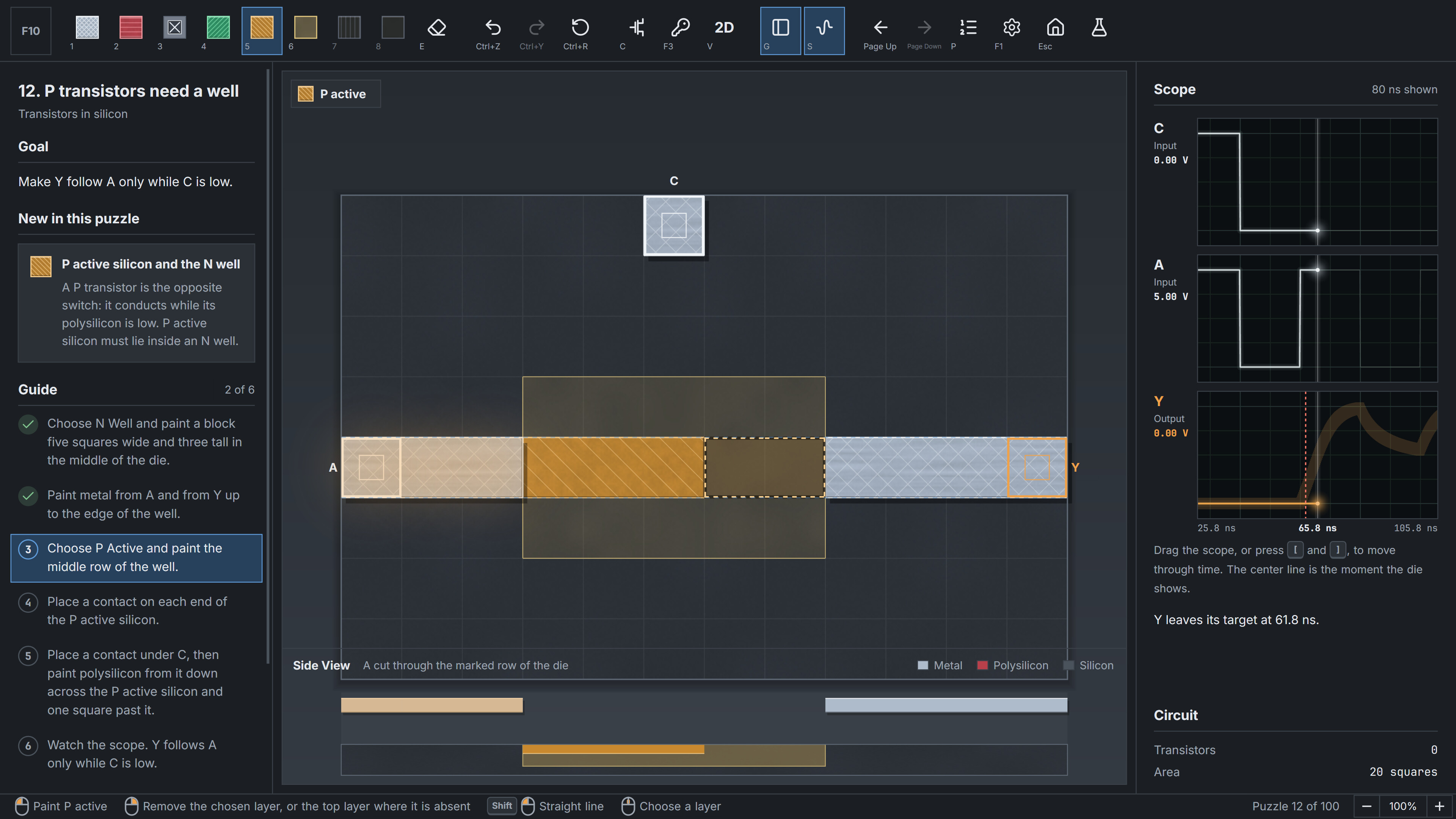
Task: Toggle the scope panel (S)
Action: pos(824,30)
